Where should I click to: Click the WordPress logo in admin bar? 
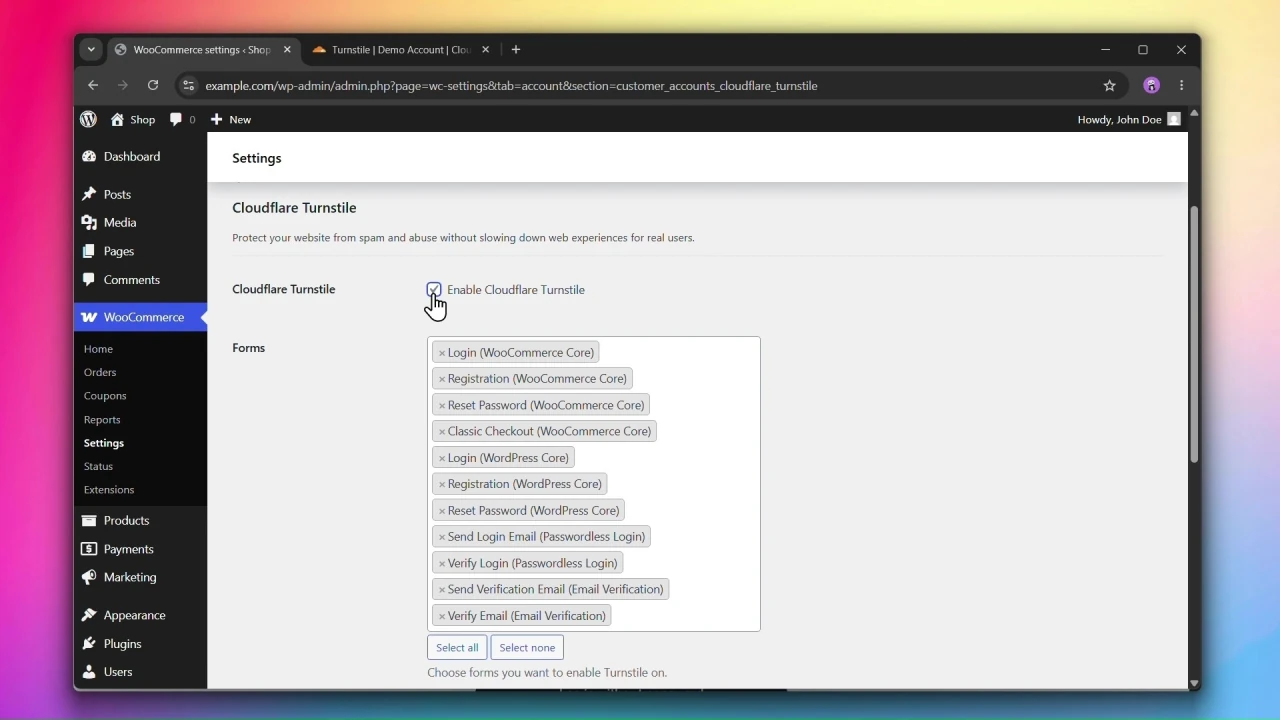[x=89, y=119]
